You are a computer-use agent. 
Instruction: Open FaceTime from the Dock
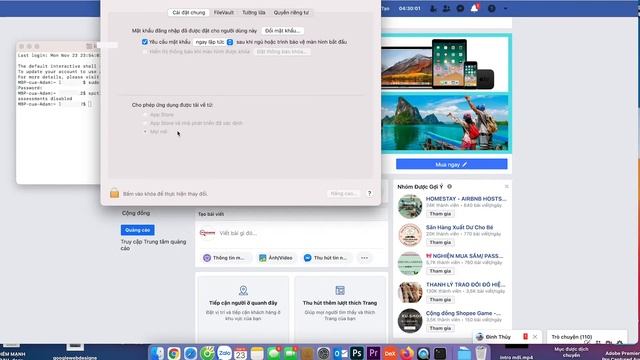pos(290,353)
